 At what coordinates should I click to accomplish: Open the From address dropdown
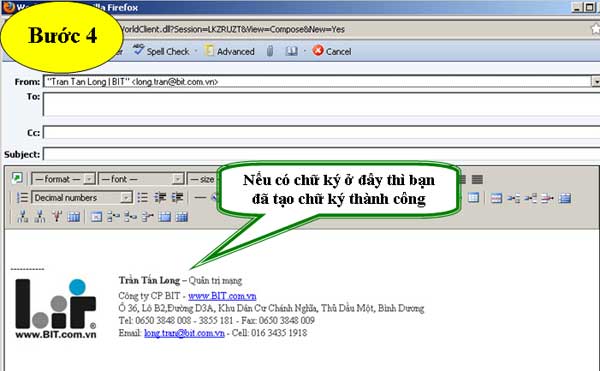596,81
